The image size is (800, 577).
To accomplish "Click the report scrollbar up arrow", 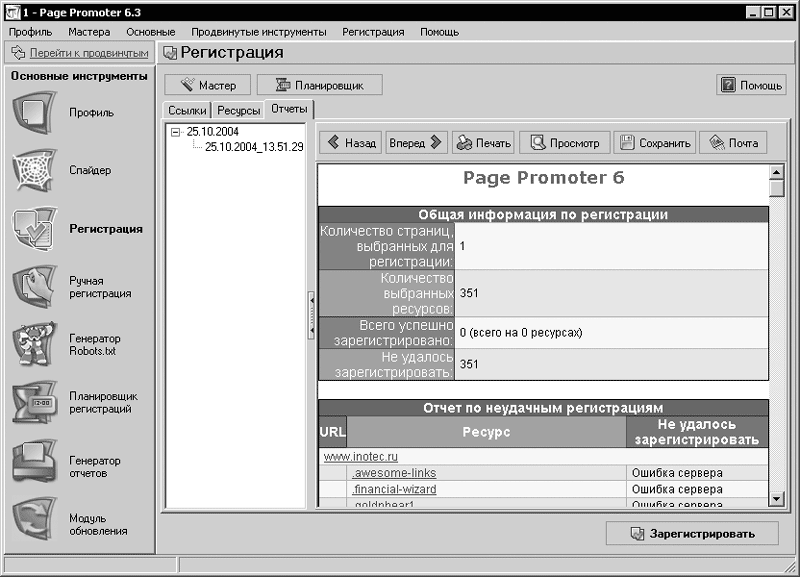I will (x=777, y=172).
